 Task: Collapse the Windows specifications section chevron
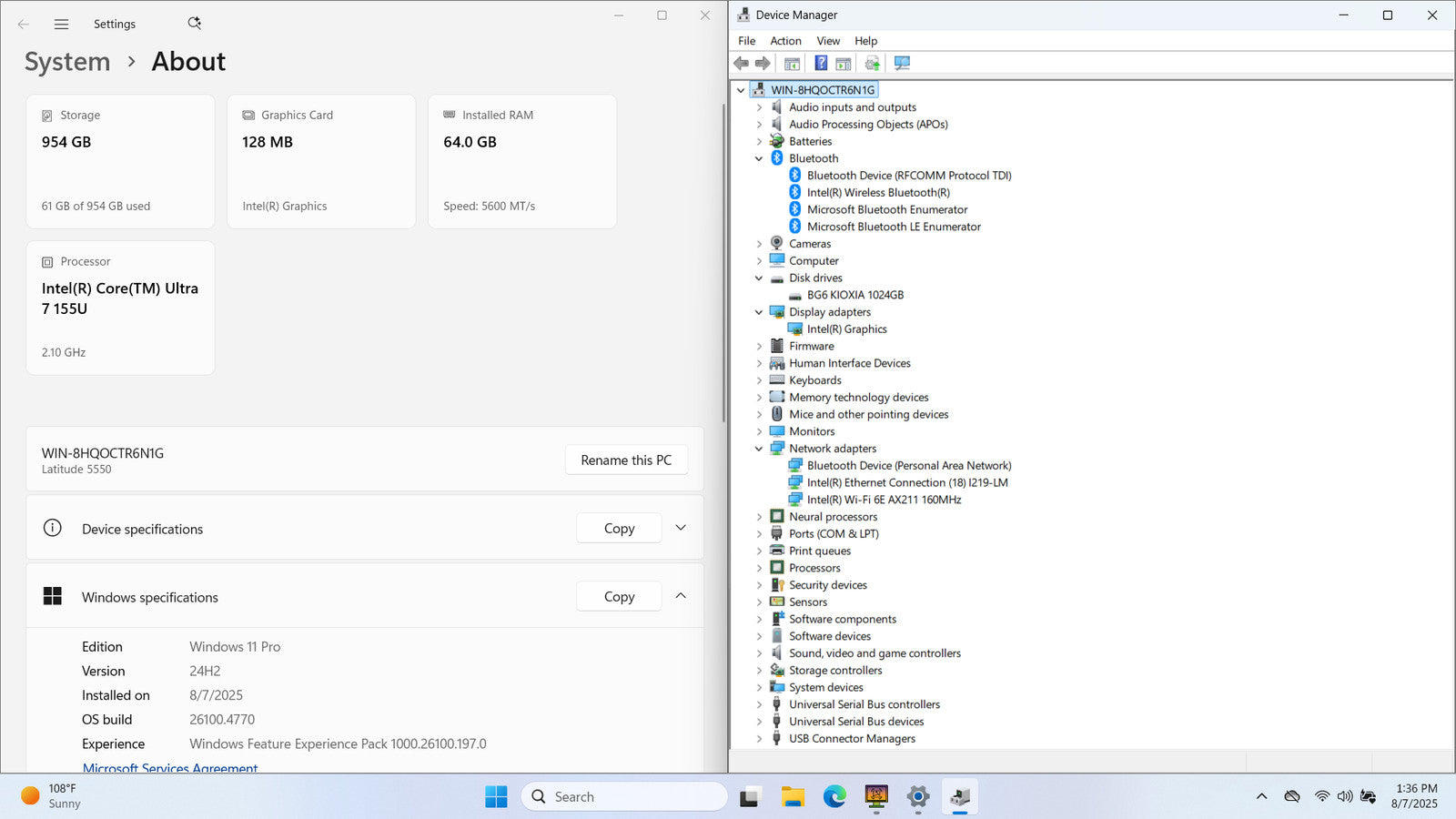tap(681, 596)
